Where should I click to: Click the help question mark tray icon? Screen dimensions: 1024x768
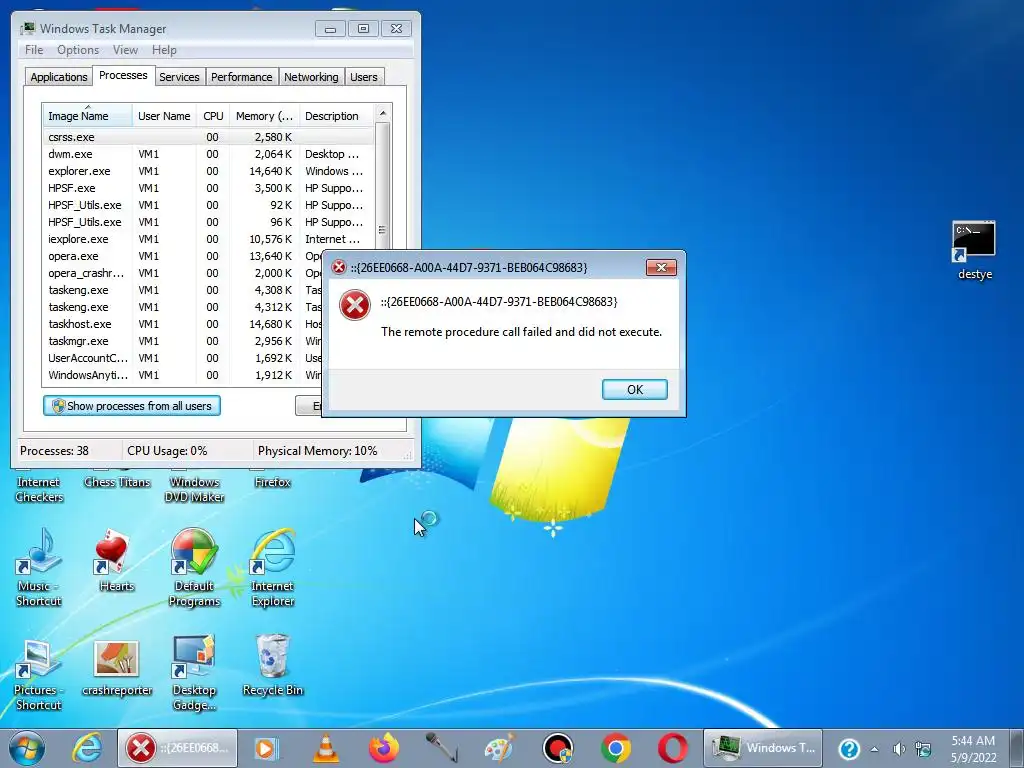point(848,749)
